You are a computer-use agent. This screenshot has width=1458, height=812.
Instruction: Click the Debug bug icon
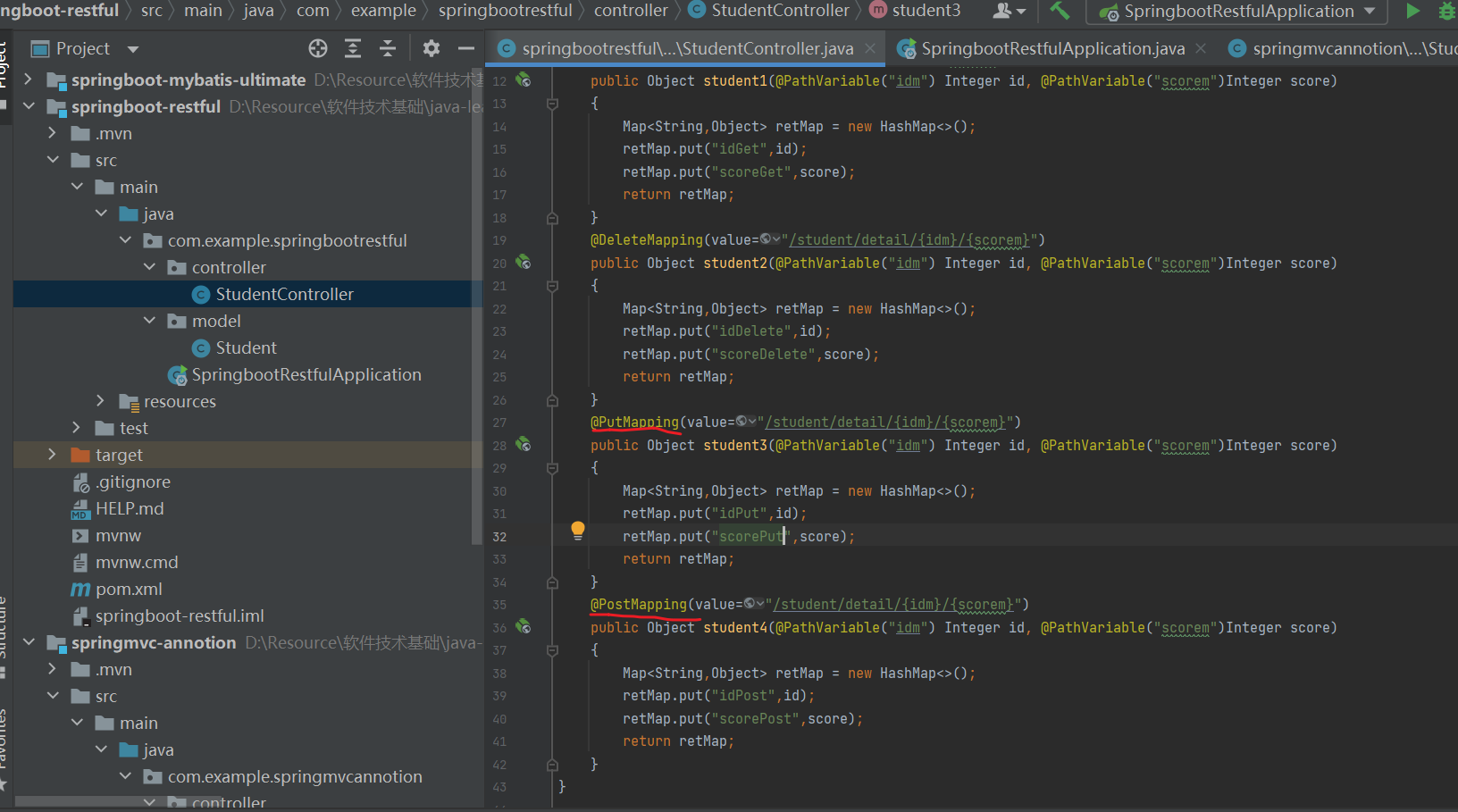[x=1447, y=11]
